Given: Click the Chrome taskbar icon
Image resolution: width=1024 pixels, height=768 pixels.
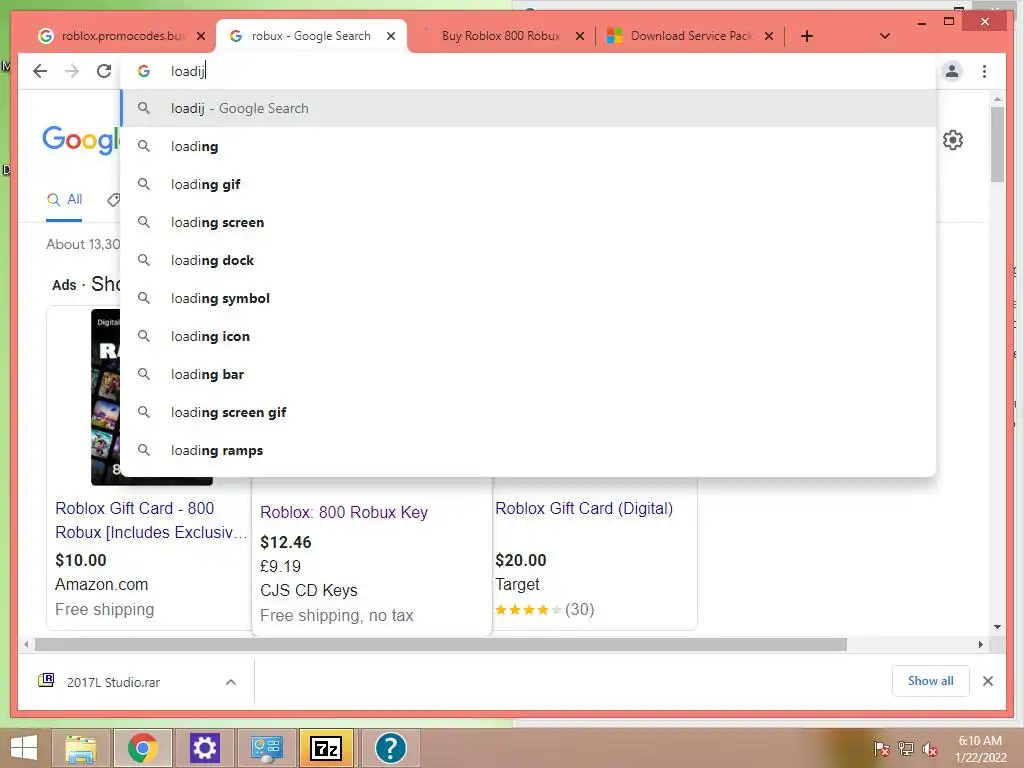Looking at the screenshot, I should (x=142, y=748).
